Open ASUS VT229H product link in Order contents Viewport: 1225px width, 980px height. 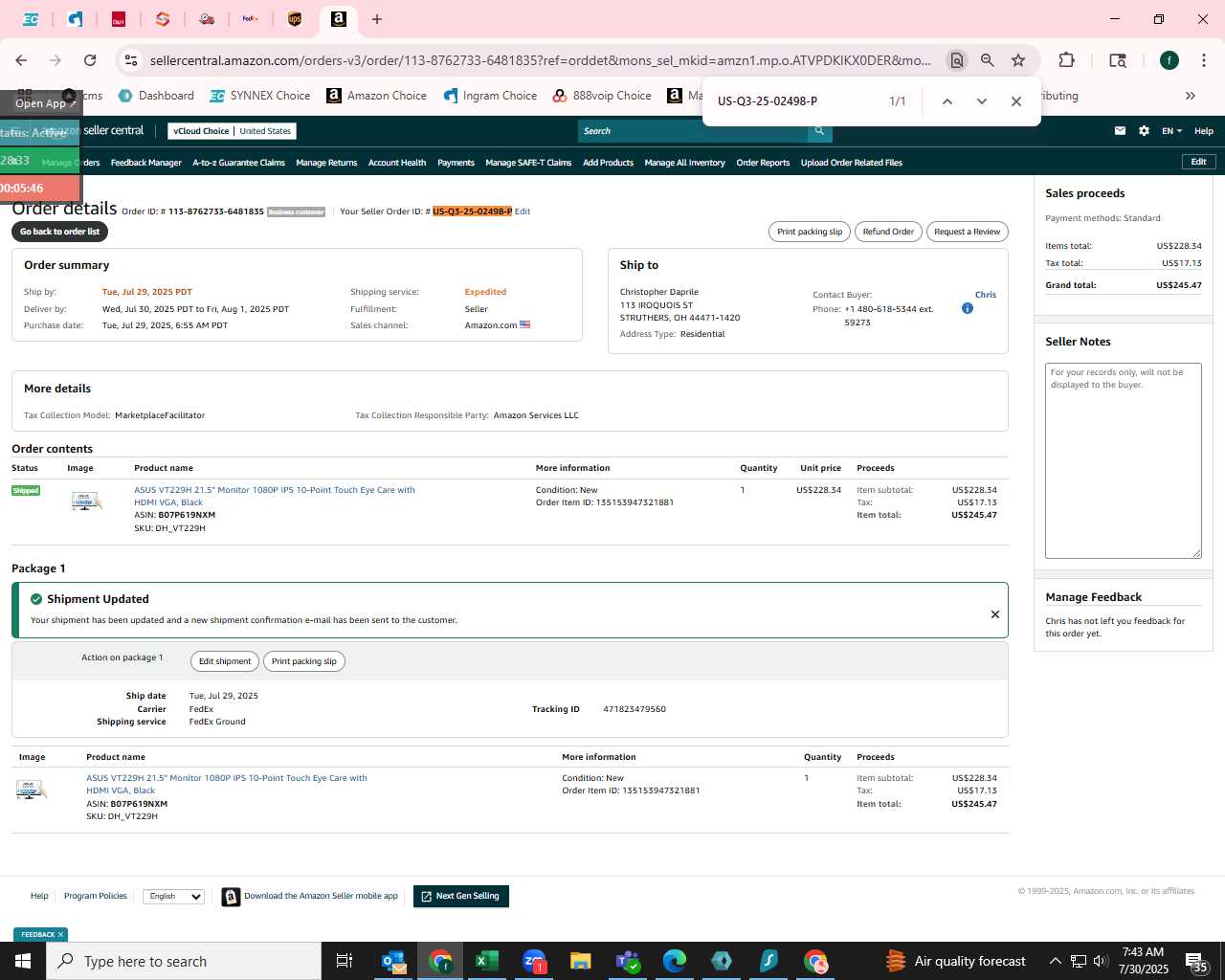[275, 496]
